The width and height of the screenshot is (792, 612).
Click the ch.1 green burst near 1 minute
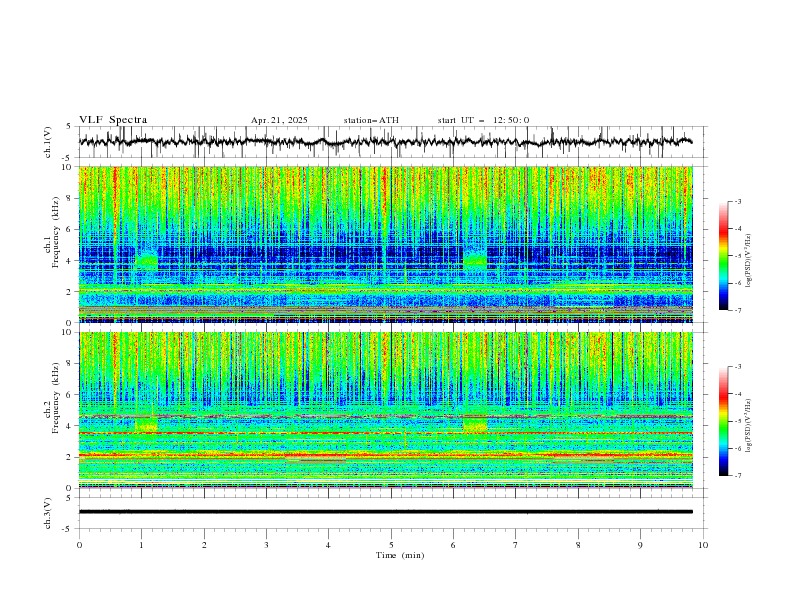click(x=147, y=261)
